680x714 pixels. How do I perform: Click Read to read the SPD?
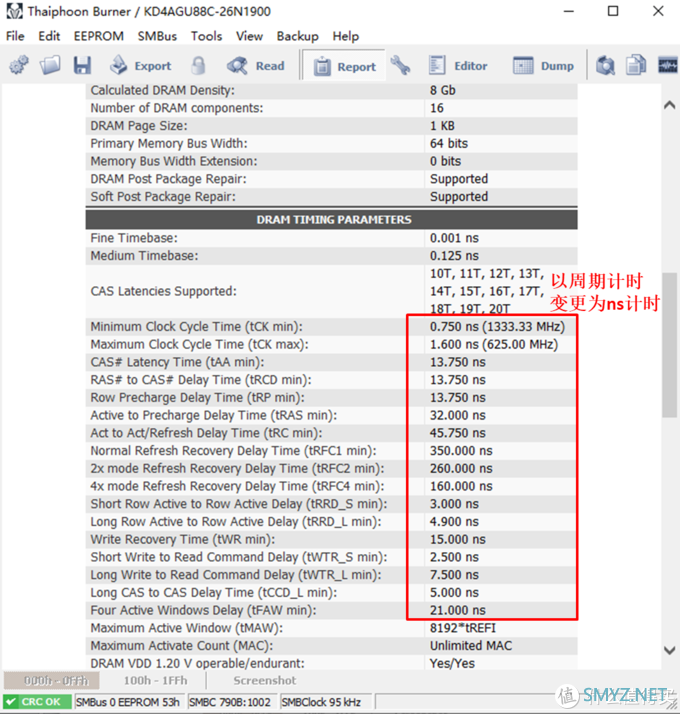(257, 66)
